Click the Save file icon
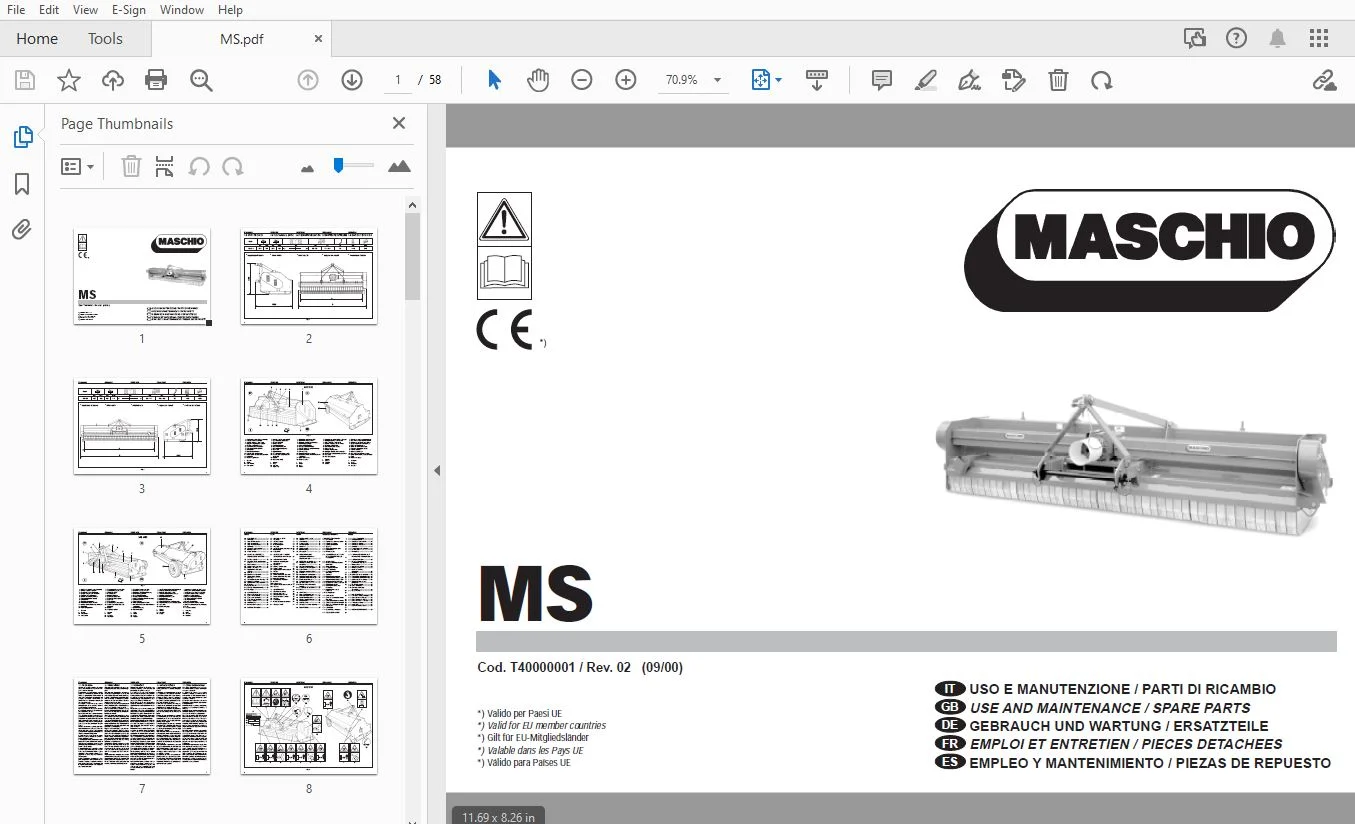 (x=25, y=80)
